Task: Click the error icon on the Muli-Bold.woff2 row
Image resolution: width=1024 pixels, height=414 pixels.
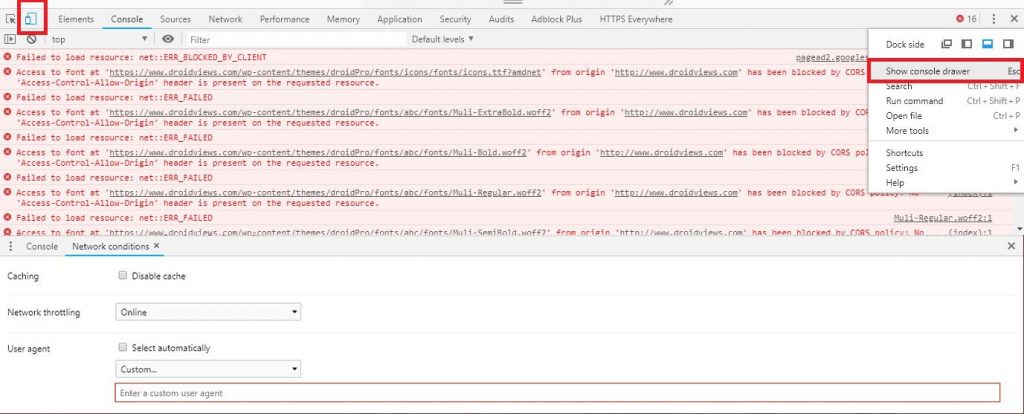Action: (8, 152)
